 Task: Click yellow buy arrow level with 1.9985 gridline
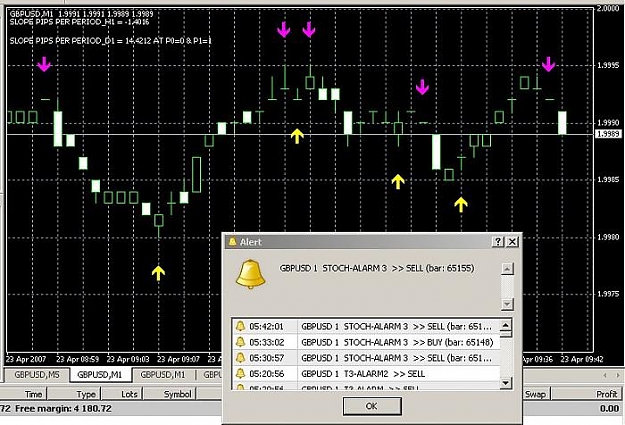pos(398,181)
